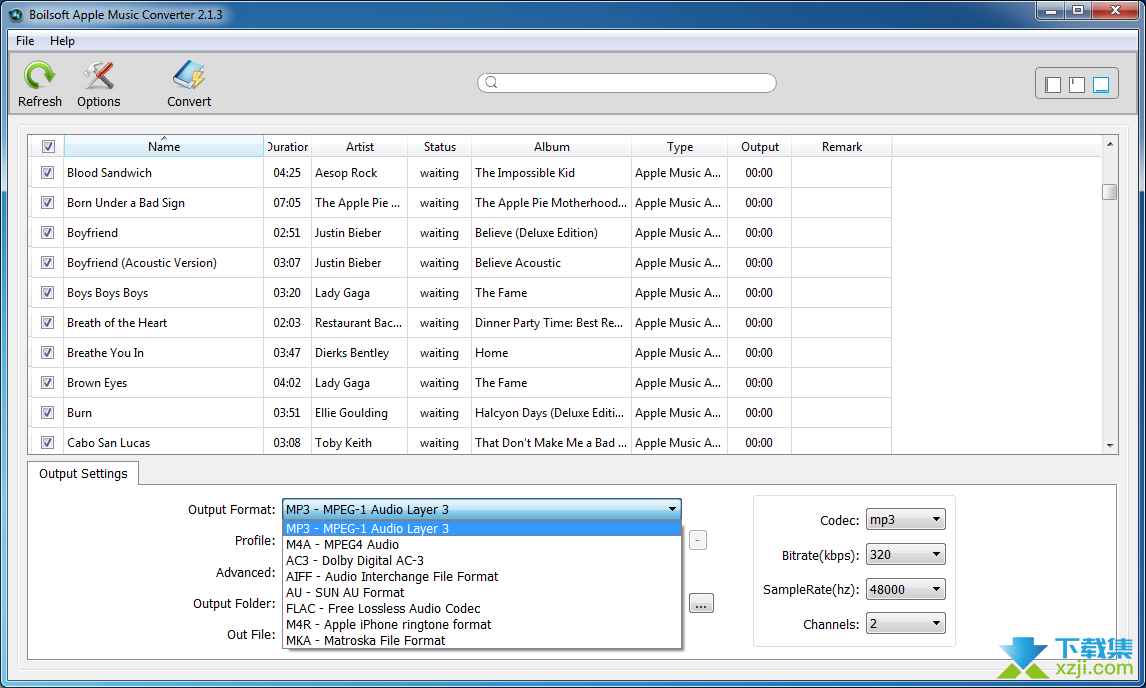Viewport: 1146px width, 688px height.
Task: Sort tracks by the Name column header
Action: [x=164, y=146]
